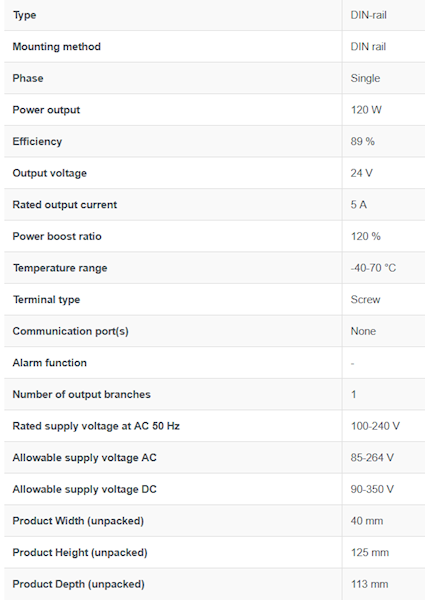Select the Communication port(s) label

coord(70,331)
